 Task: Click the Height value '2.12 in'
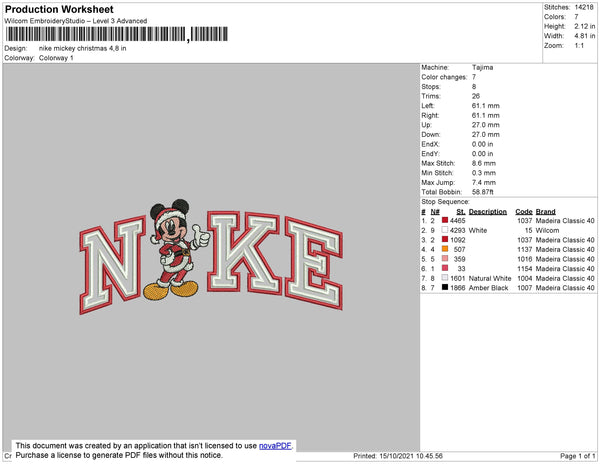pyautogui.click(x=585, y=26)
